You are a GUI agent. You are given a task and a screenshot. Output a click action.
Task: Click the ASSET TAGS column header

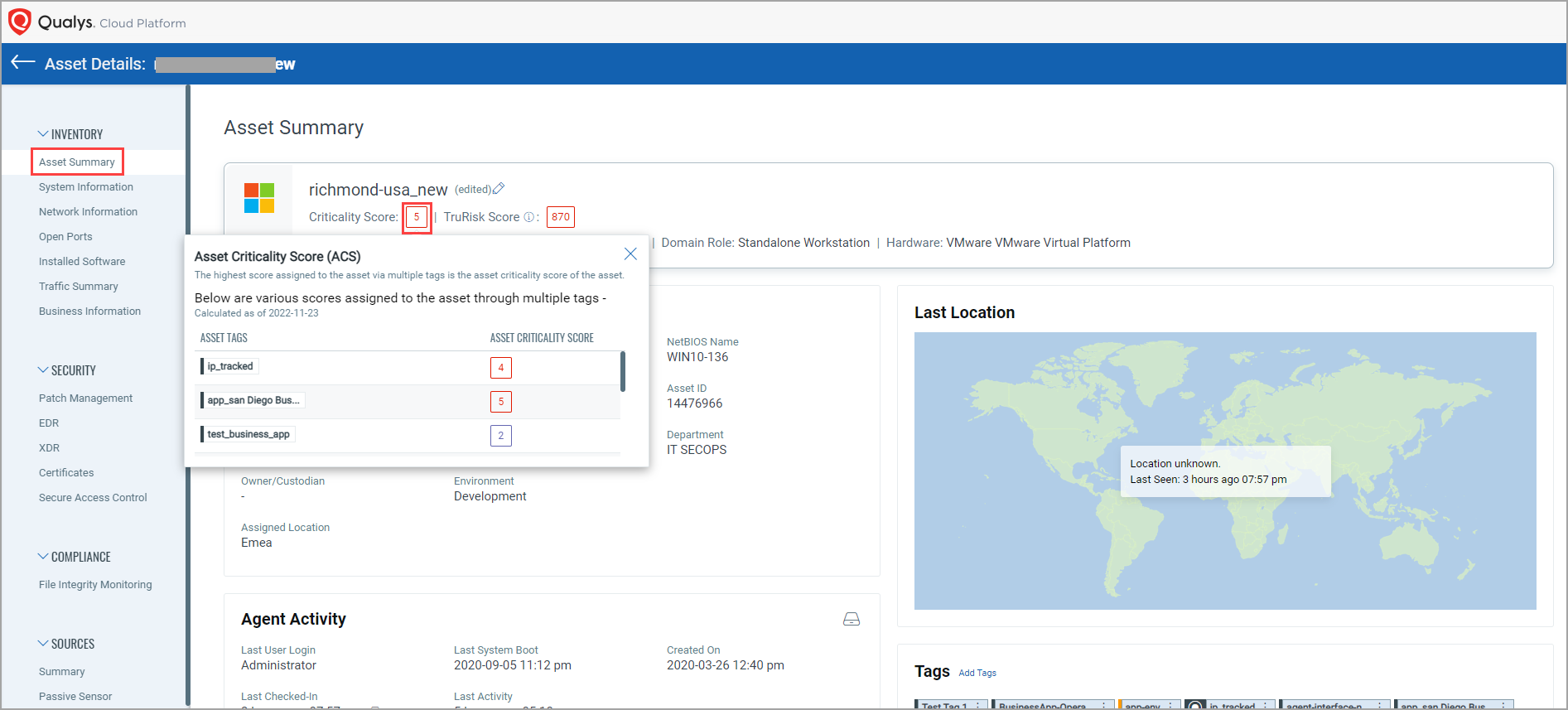point(224,338)
